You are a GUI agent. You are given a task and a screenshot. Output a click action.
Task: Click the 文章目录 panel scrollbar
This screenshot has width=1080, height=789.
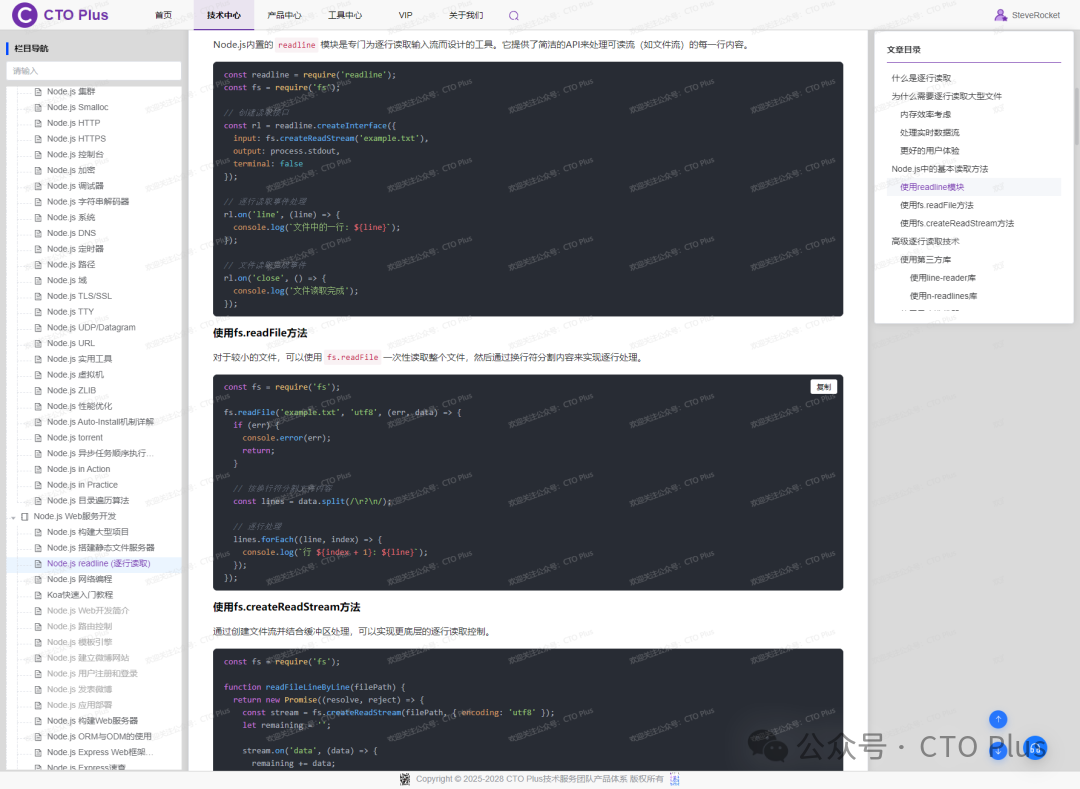1076,116
